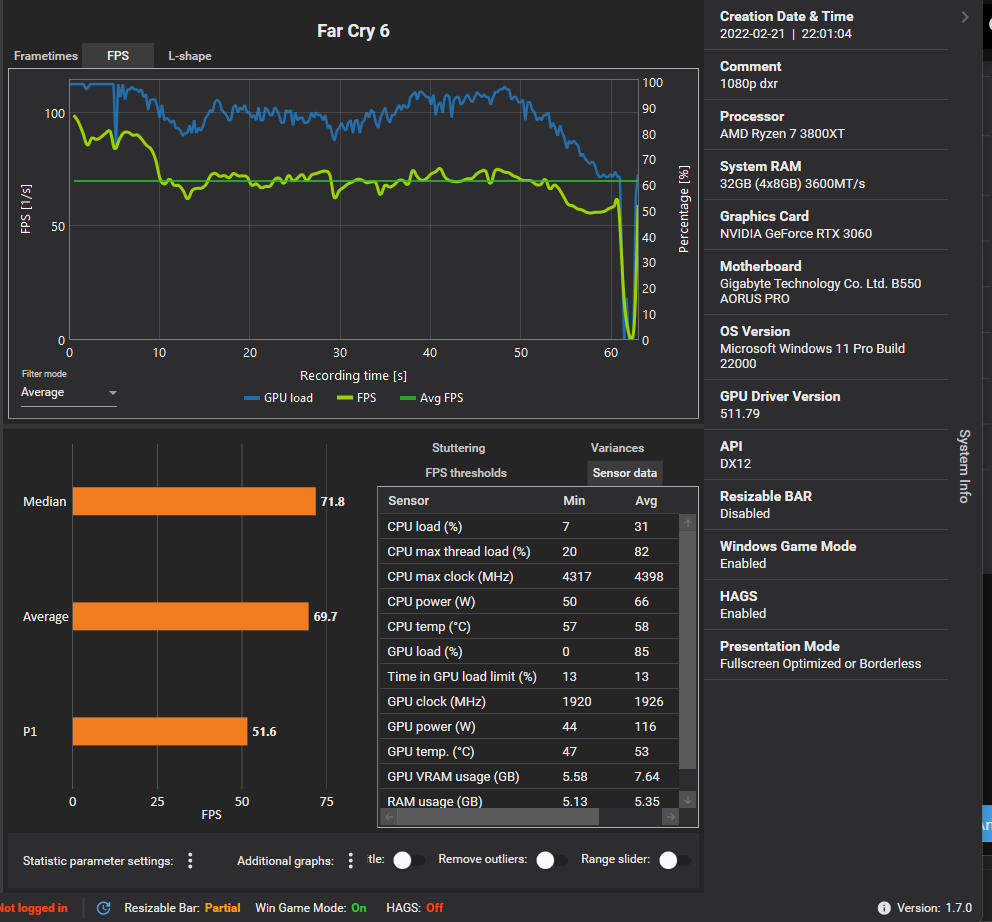Click the Version 1.7.0 label
Image resolution: width=992 pixels, height=922 pixels.
click(934, 908)
